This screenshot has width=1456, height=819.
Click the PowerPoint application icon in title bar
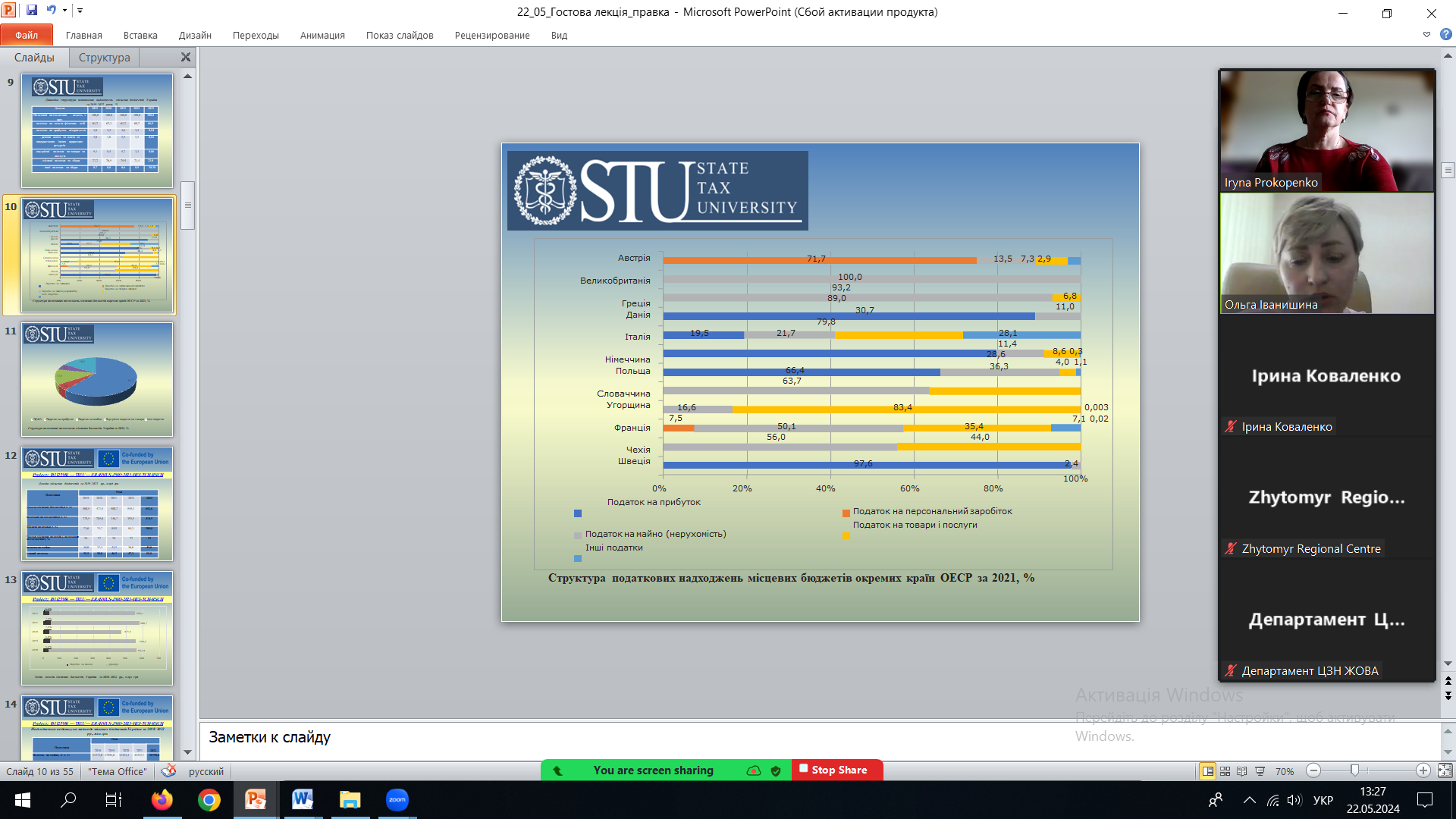[8, 11]
